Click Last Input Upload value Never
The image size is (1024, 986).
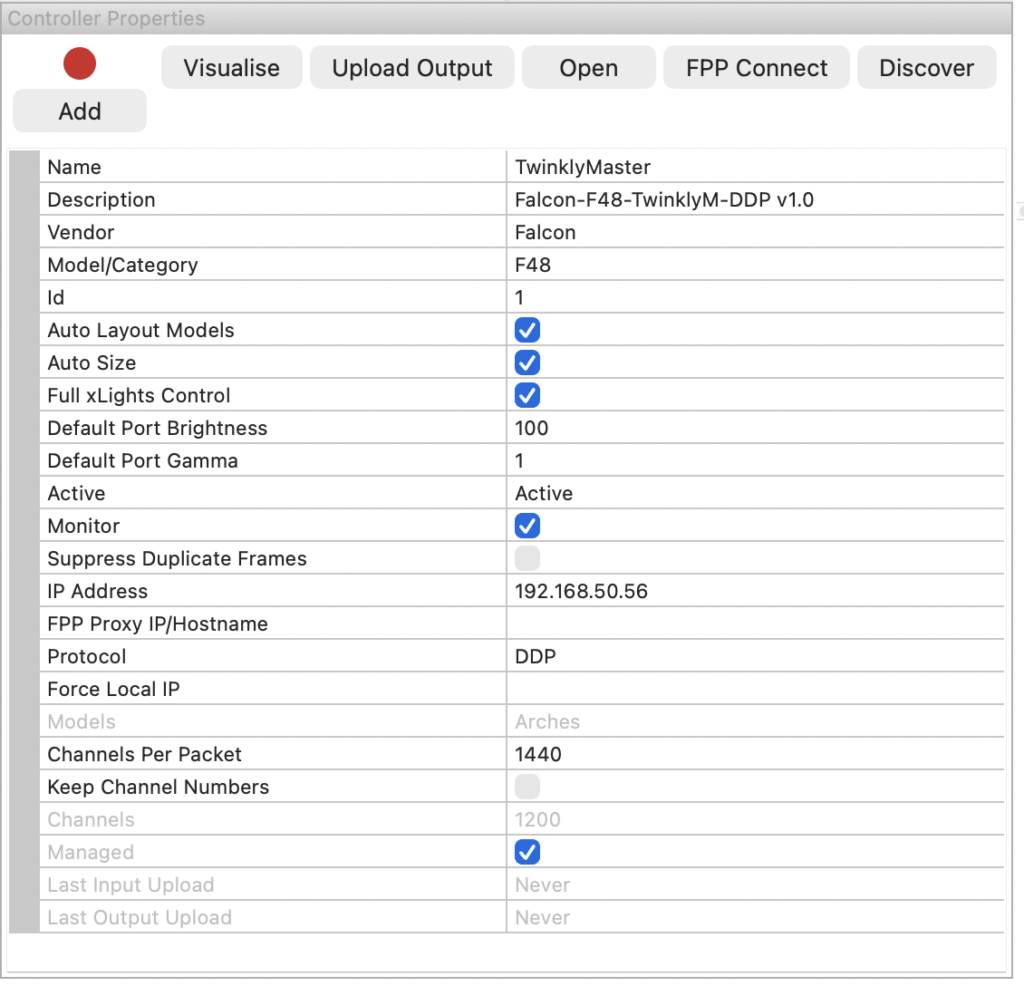tap(542, 885)
